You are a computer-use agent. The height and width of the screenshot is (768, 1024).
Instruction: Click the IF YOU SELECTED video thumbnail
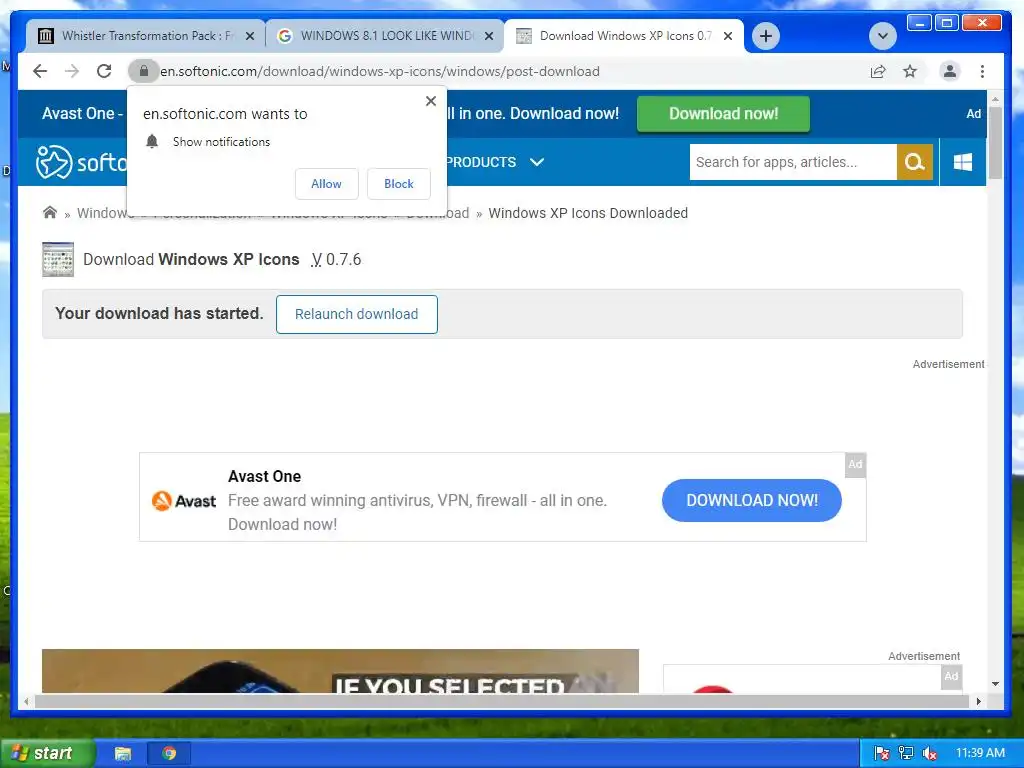(340, 671)
